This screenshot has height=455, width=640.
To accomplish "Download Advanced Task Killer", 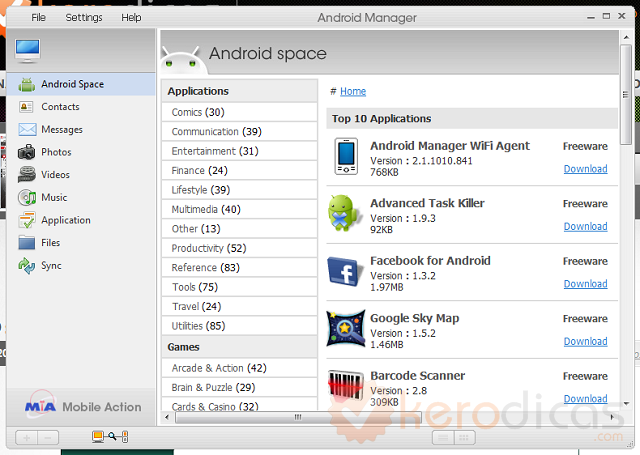I will click(585, 226).
